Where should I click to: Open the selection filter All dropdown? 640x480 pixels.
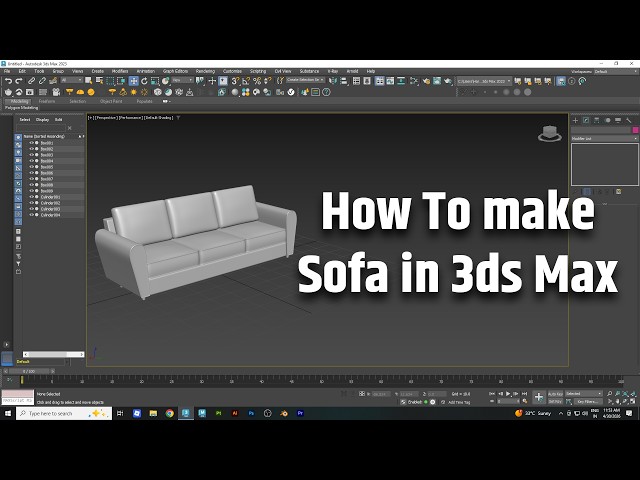[72, 80]
